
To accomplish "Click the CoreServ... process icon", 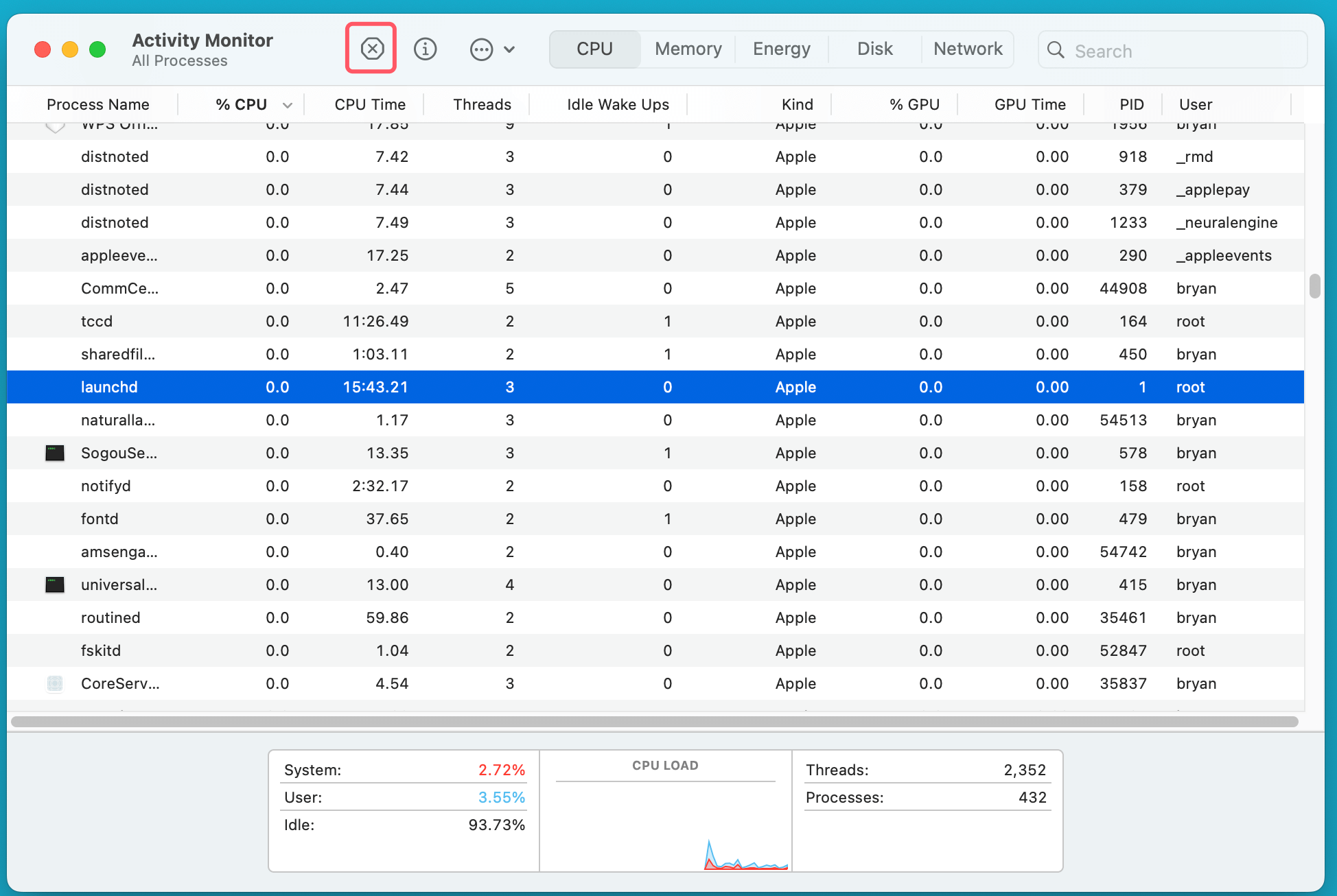I will pyautogui.click(x=55, y=683).
